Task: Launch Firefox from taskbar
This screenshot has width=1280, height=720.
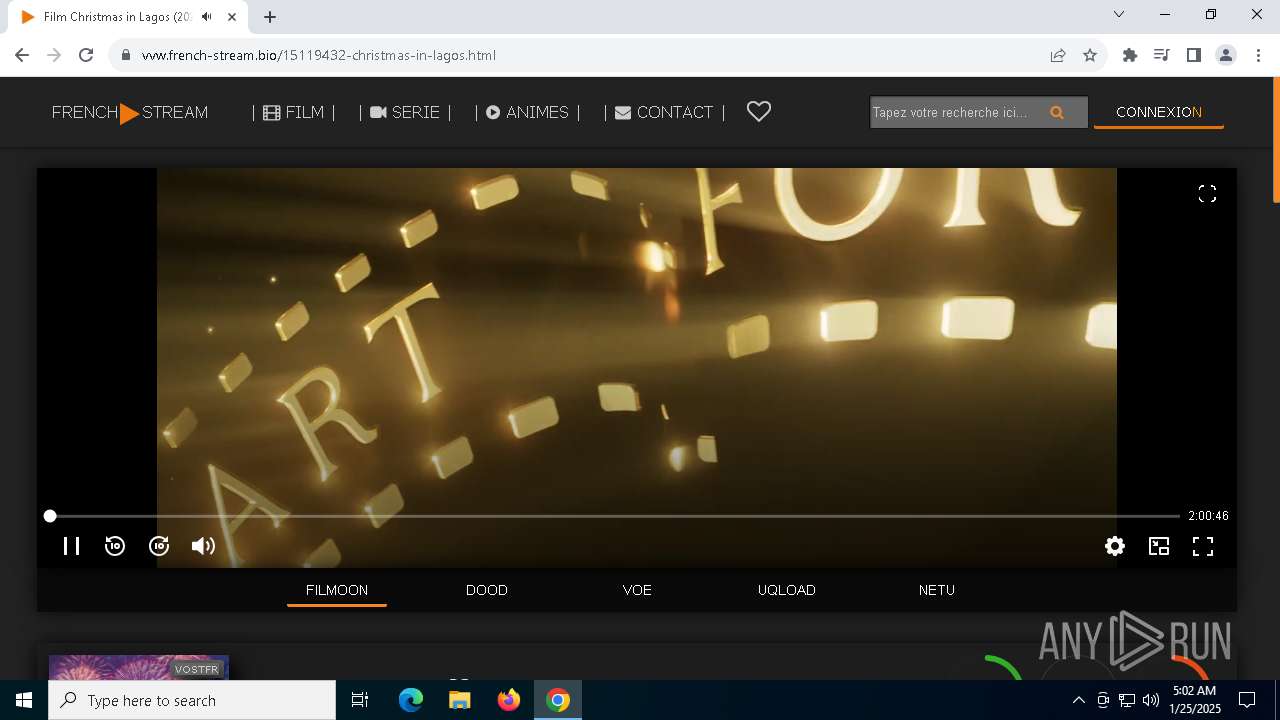Action: (x=509, y=700)
